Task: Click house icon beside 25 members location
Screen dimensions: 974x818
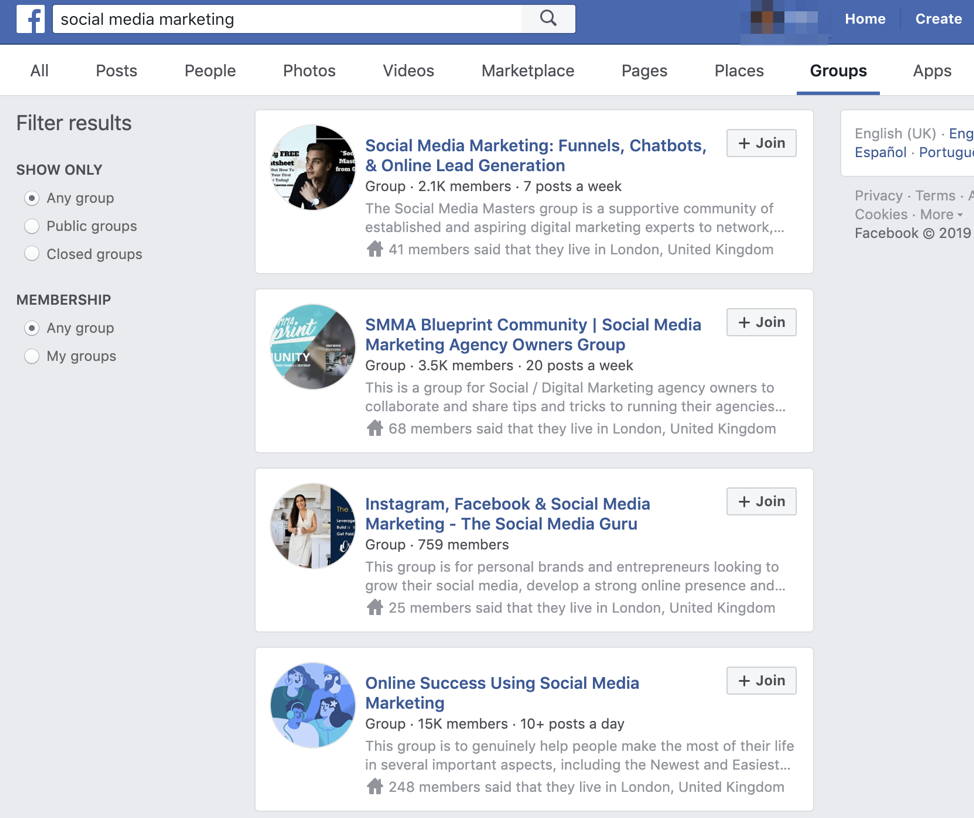Action: [375, 607]
